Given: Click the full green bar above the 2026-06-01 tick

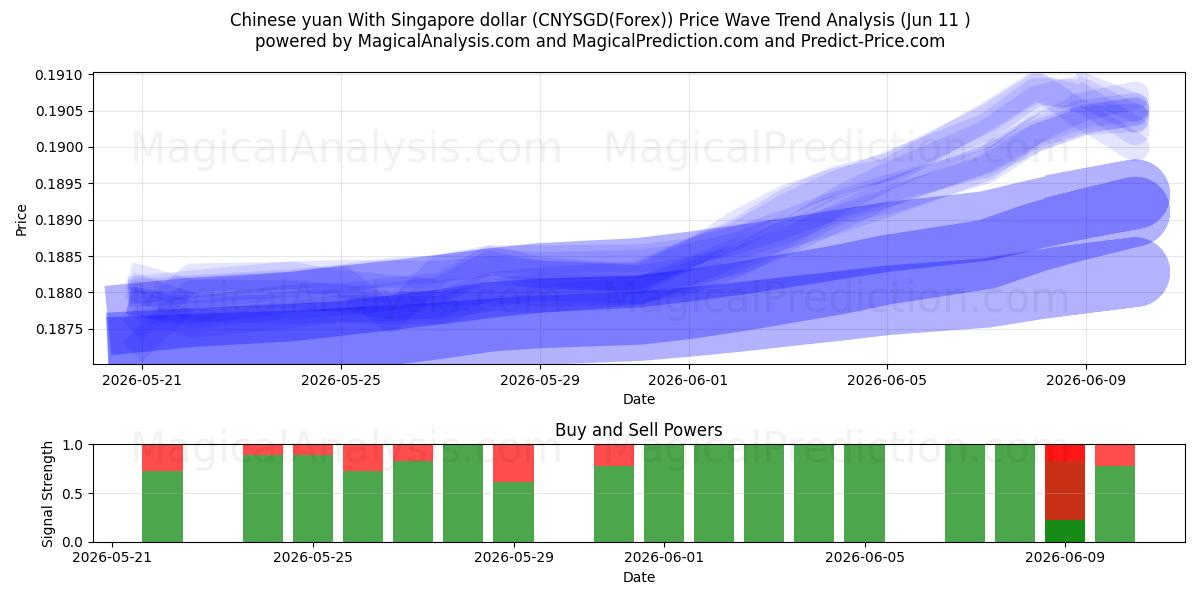Looking at the screenshot, I should (664, 493).
